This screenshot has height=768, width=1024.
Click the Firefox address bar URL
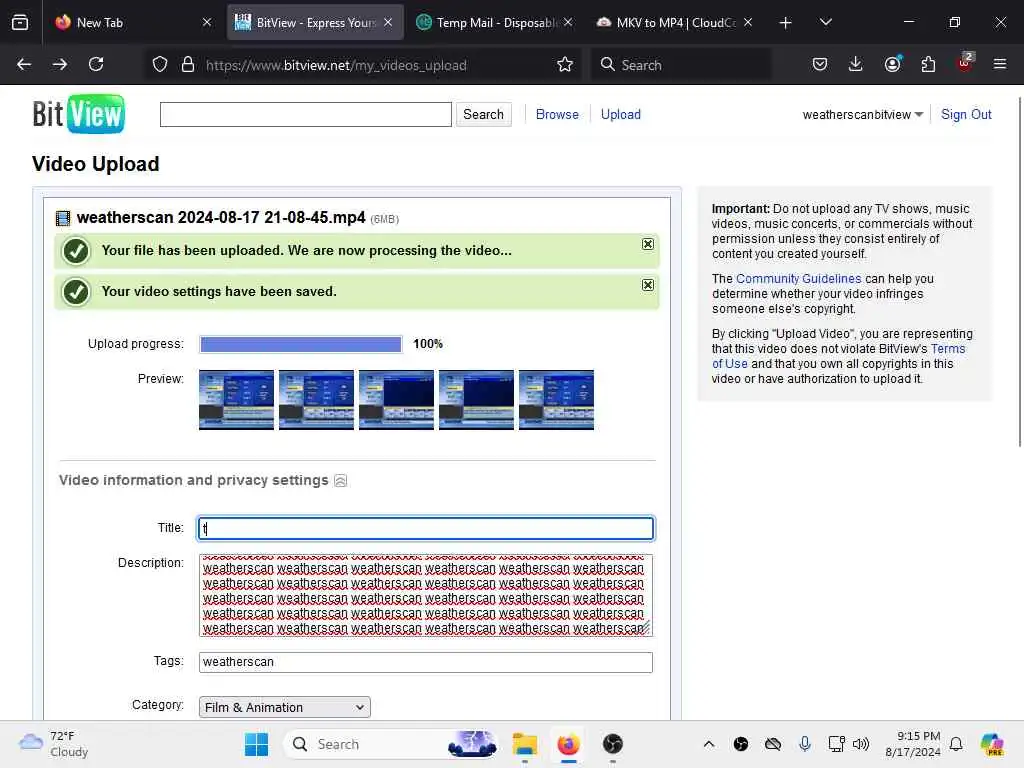(x=336, y=65)
